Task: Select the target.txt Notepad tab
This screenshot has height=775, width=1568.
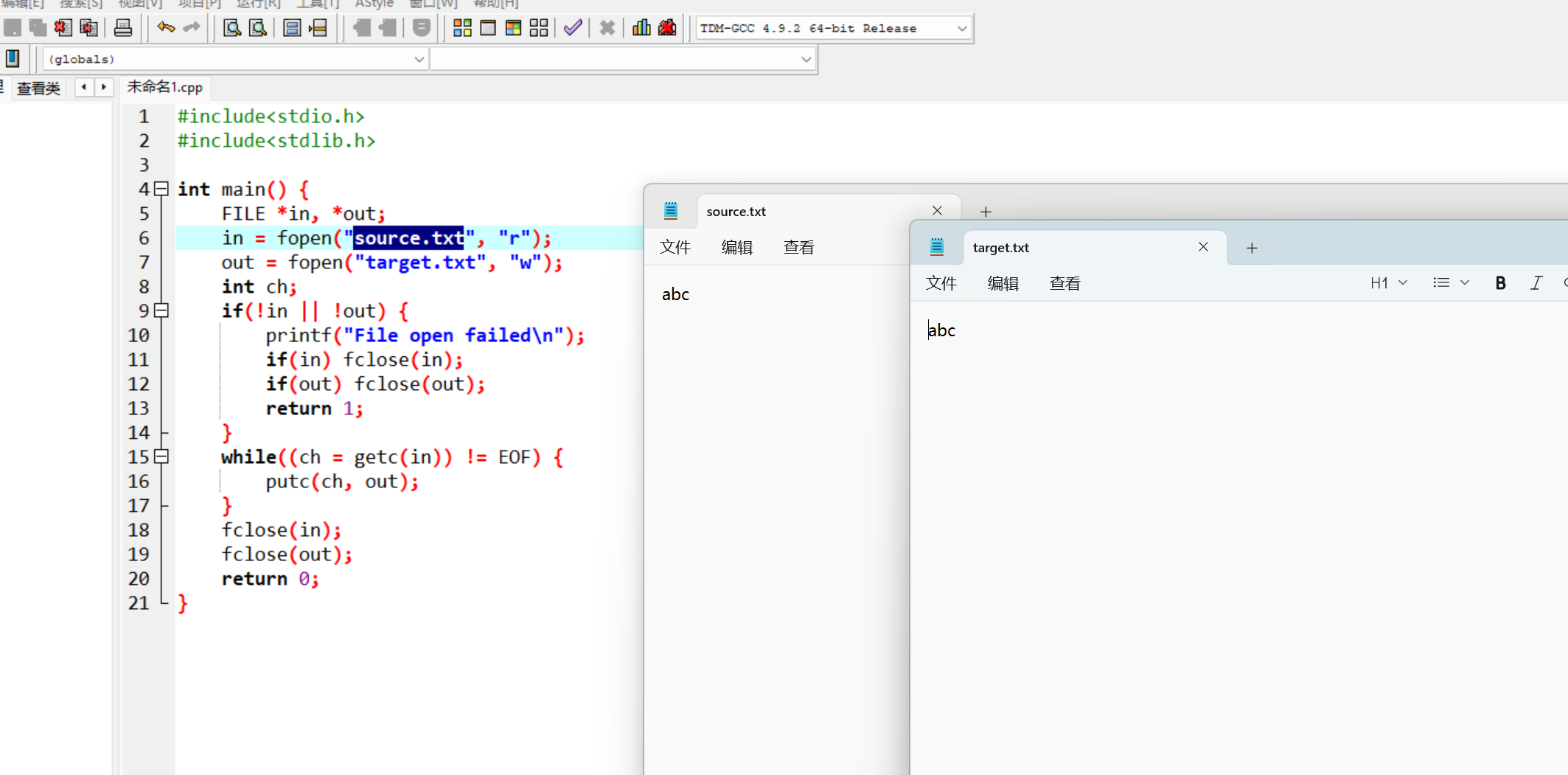Action: click(x=1095, y=248)
